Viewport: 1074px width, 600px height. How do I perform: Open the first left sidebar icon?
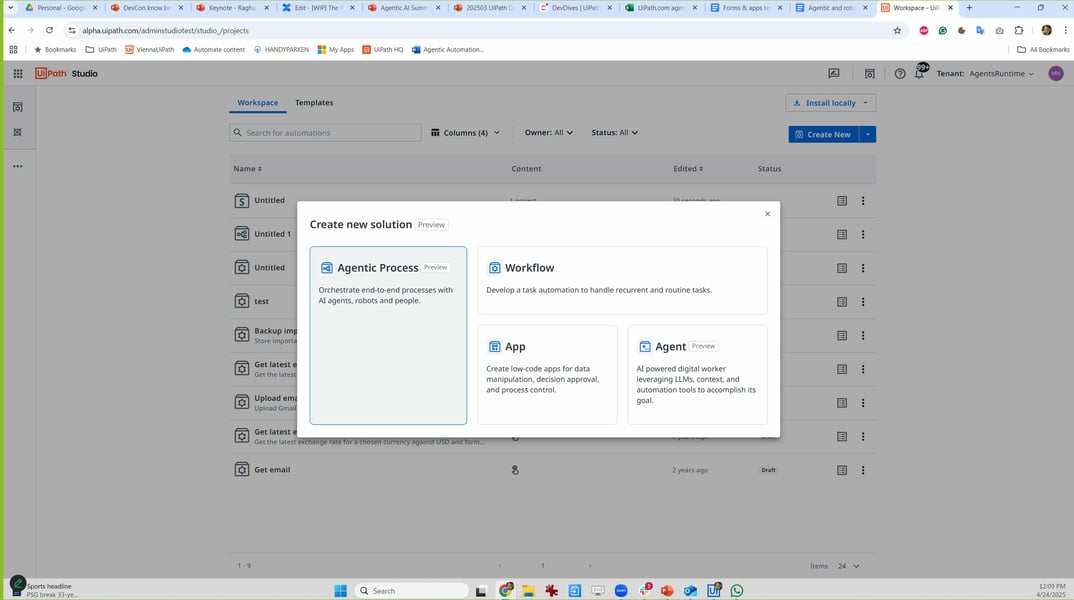click(18, 107)
